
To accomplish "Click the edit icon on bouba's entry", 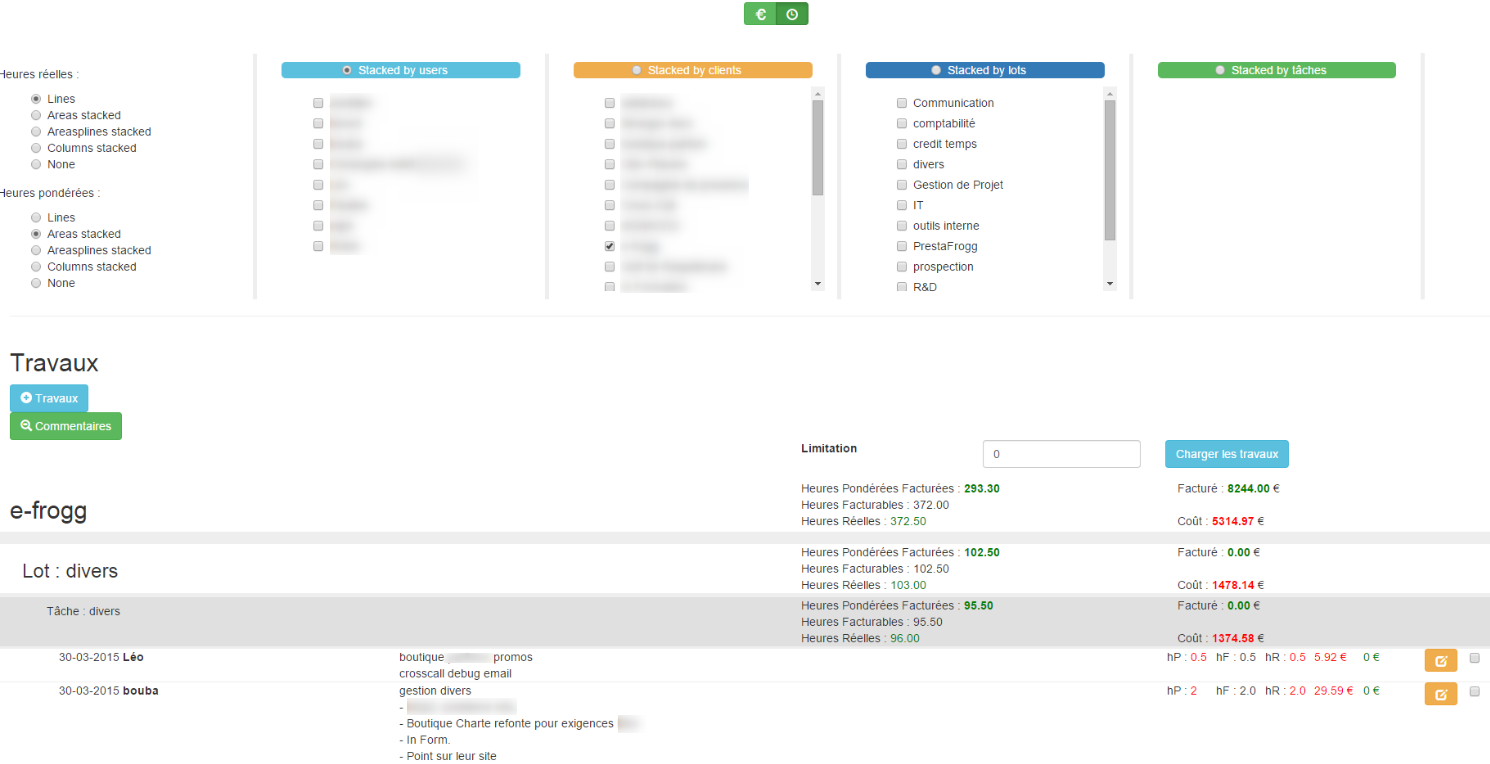I will [1440, 694].
